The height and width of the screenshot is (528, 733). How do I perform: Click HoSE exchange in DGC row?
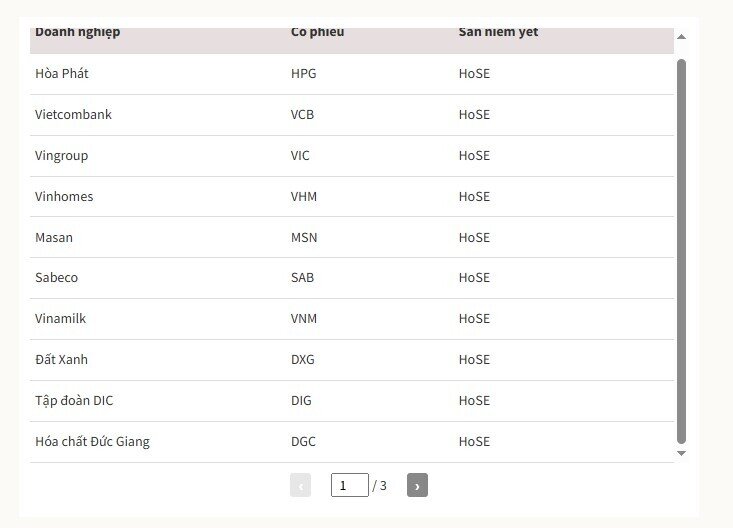[474, 441]
